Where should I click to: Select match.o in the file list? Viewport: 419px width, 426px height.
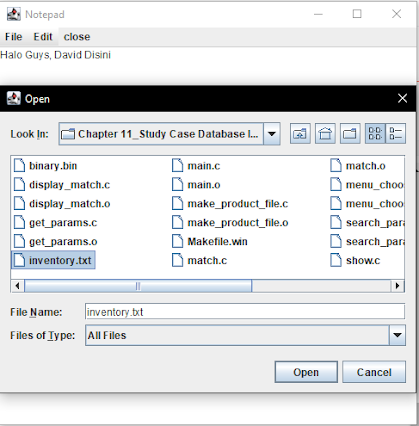[x=358, y=166]
